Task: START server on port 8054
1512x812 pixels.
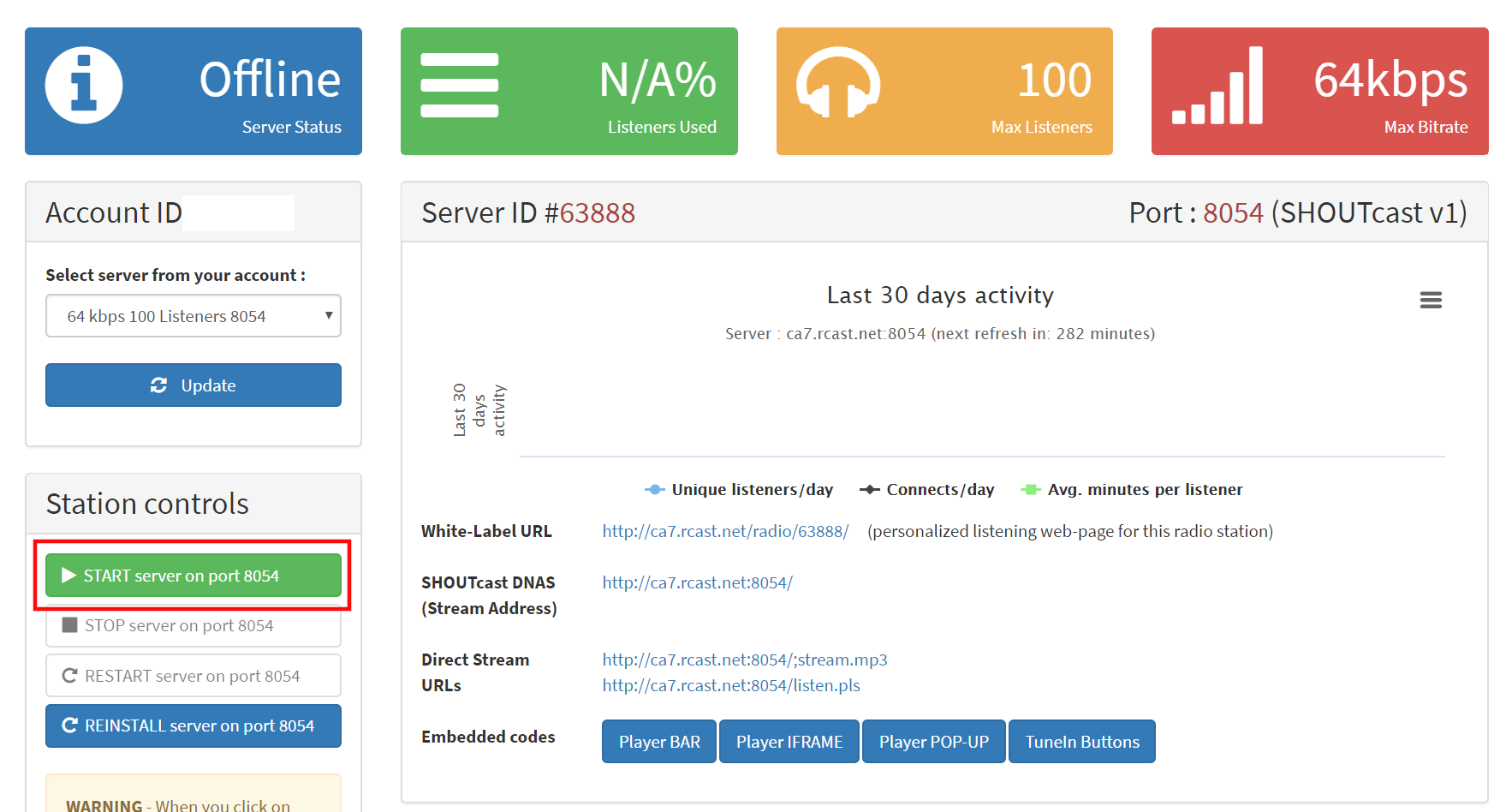Action: pyautogui.click(x=193, y=576)
